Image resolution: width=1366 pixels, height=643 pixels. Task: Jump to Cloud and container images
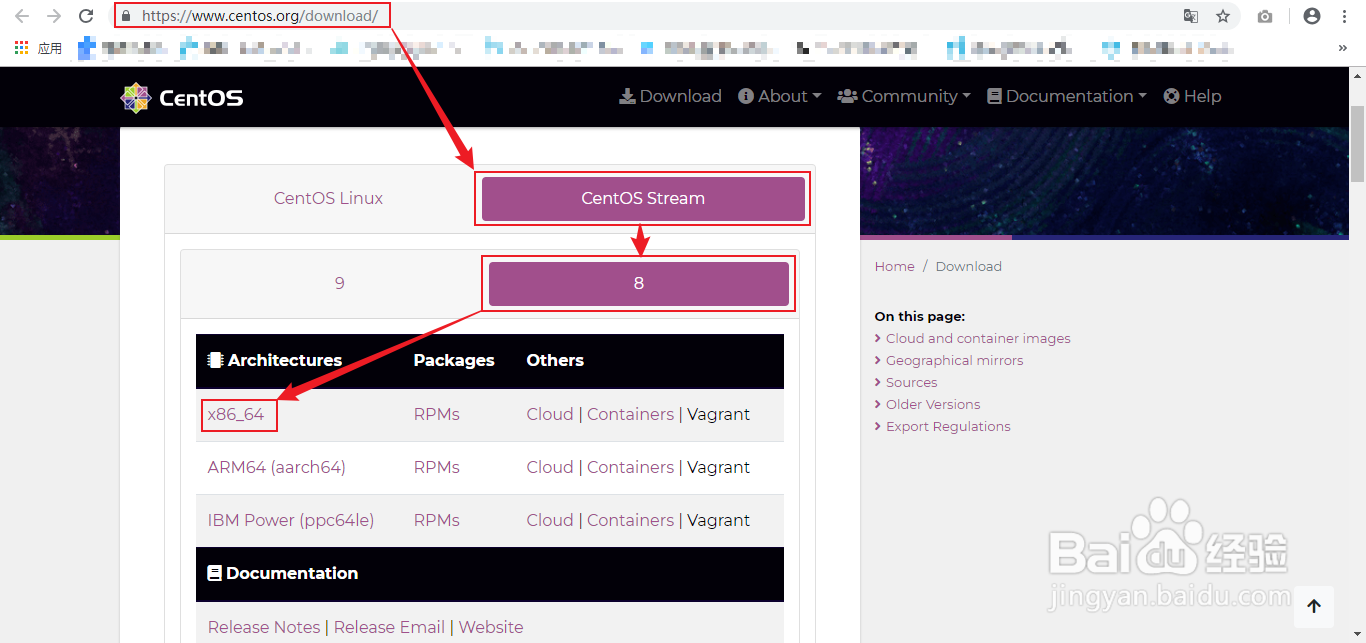click(978, 338)
